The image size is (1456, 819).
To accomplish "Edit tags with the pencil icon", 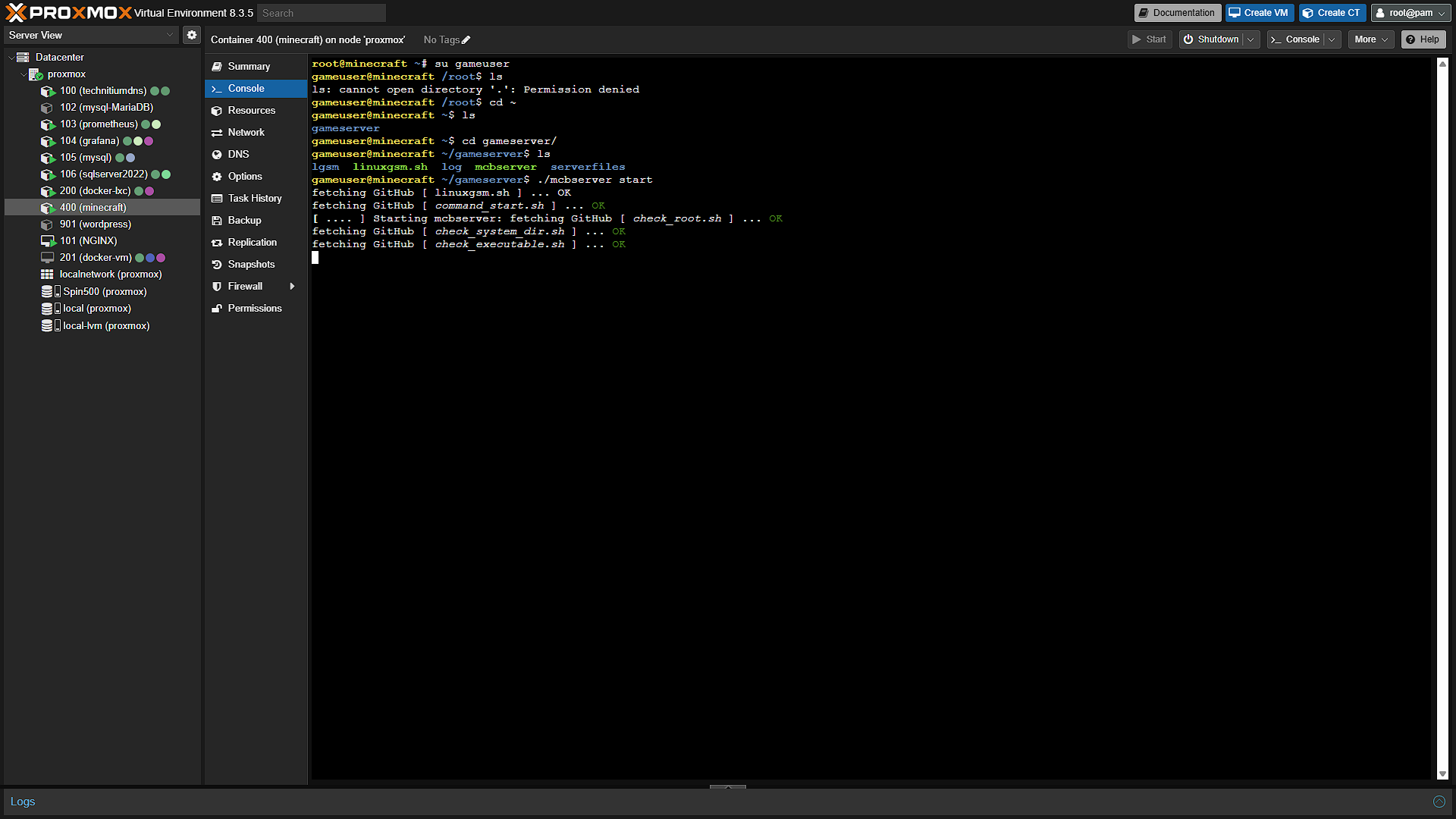I will 466,39.
